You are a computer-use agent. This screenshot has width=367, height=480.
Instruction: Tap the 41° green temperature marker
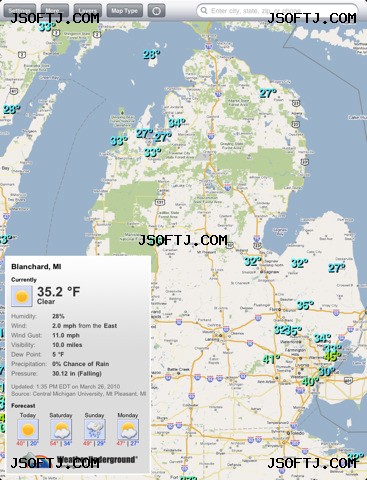click(271, 359)
